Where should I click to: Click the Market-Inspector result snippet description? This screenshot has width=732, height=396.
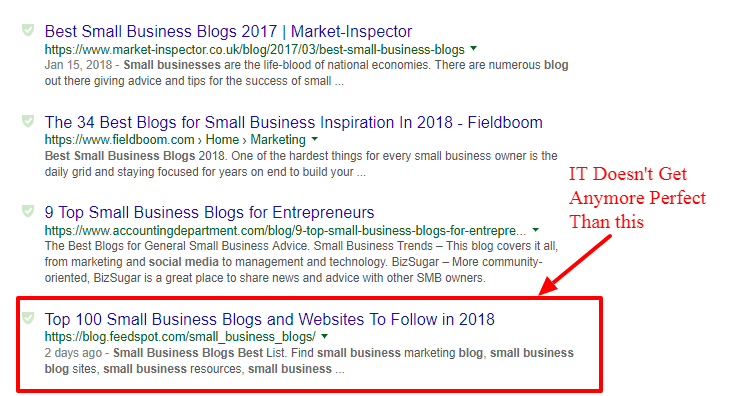[x=306, y=73]
